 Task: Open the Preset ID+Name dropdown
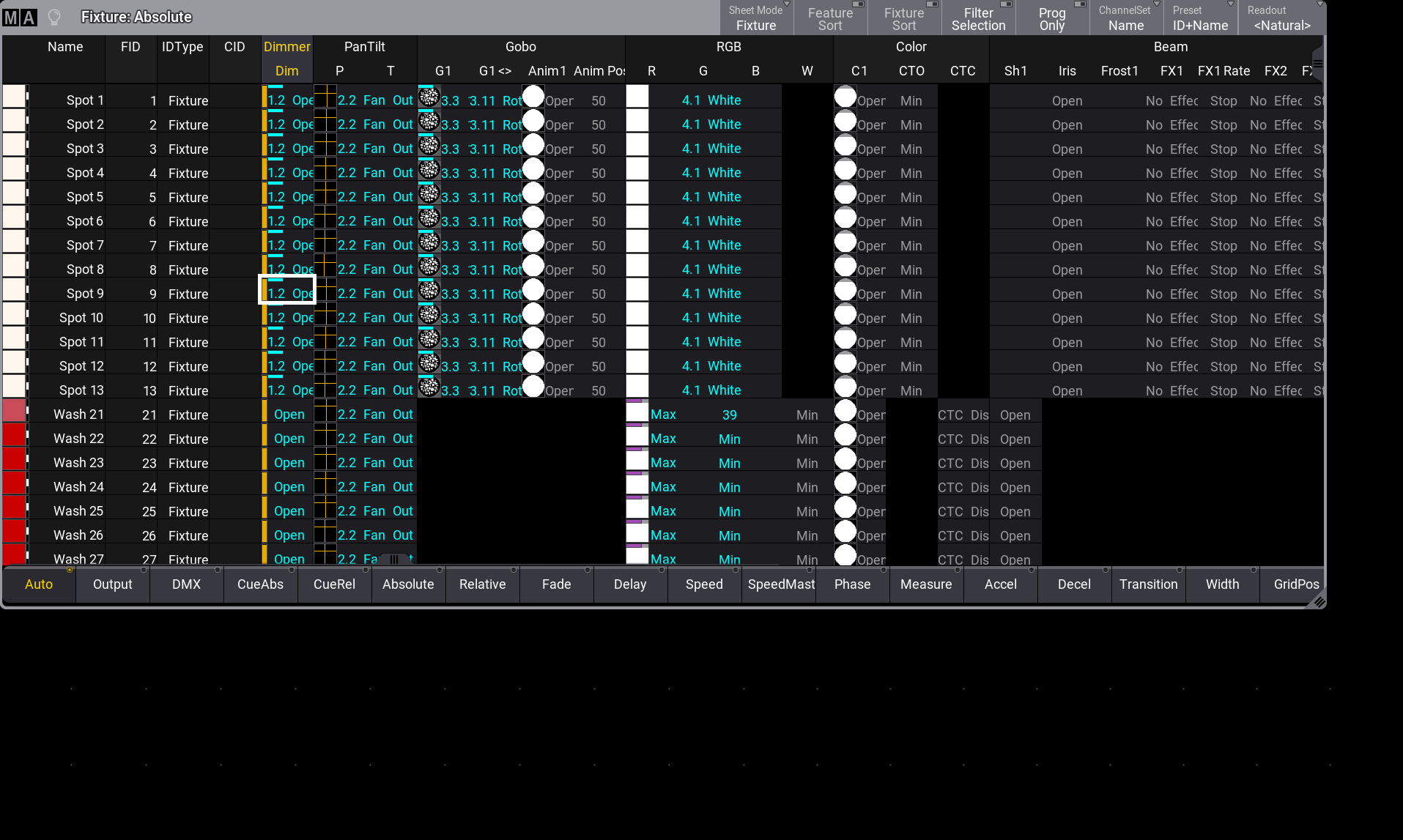[x=1200, y=18]
